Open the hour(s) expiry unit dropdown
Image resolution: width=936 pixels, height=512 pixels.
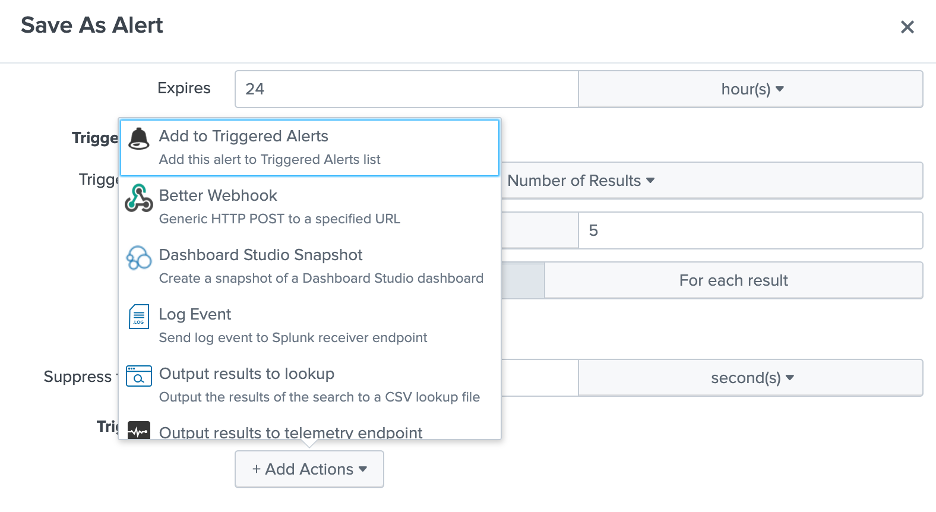click(750, 89)
